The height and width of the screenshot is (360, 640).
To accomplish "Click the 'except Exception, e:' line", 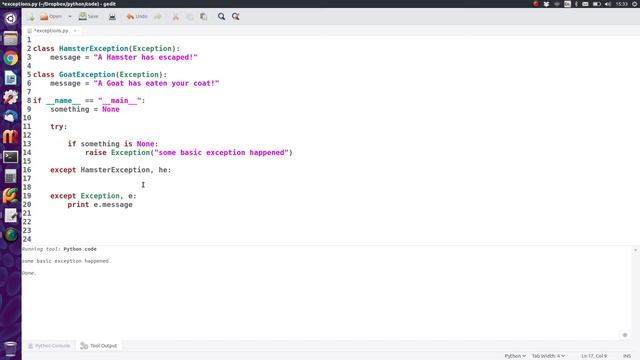I will click(x=93, y=196).
